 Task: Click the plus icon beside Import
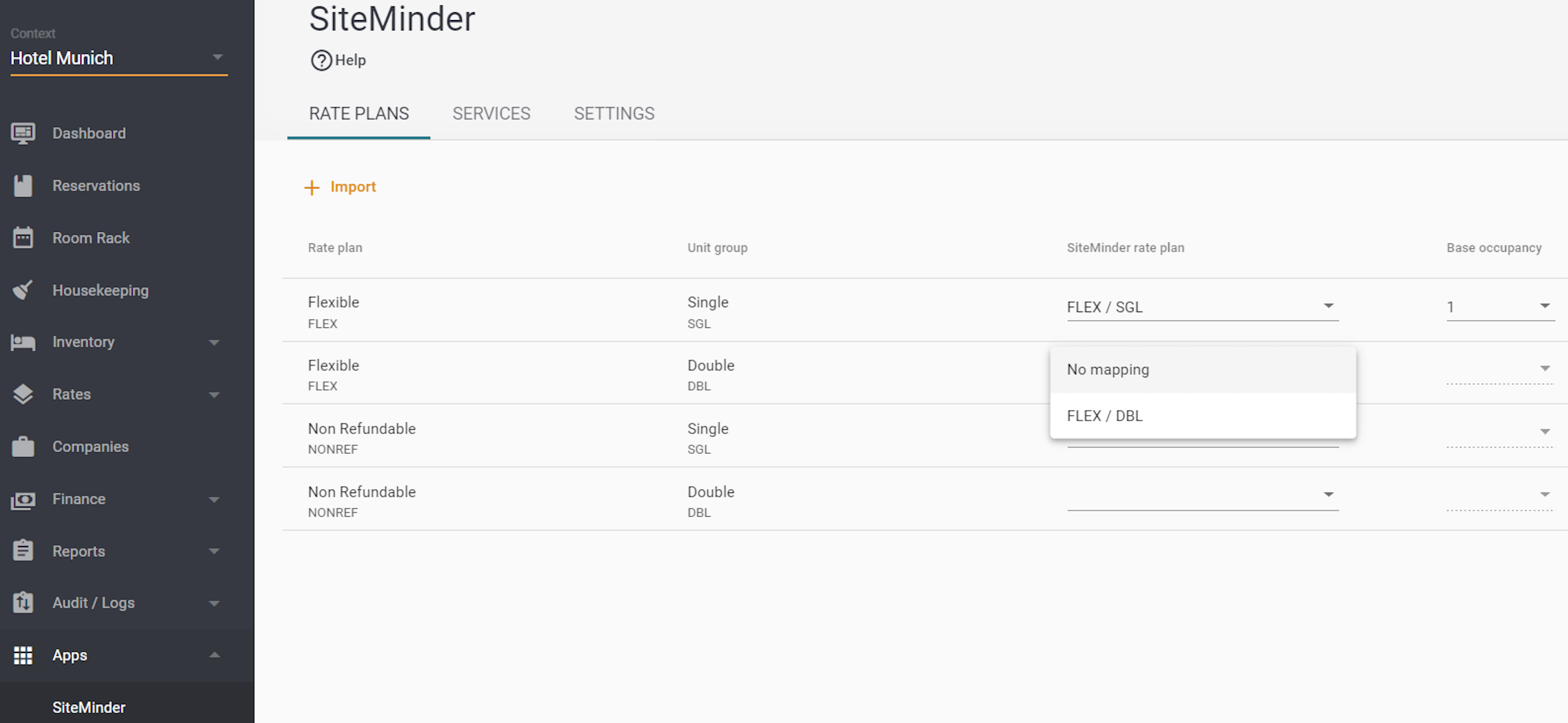click(311, 187)
